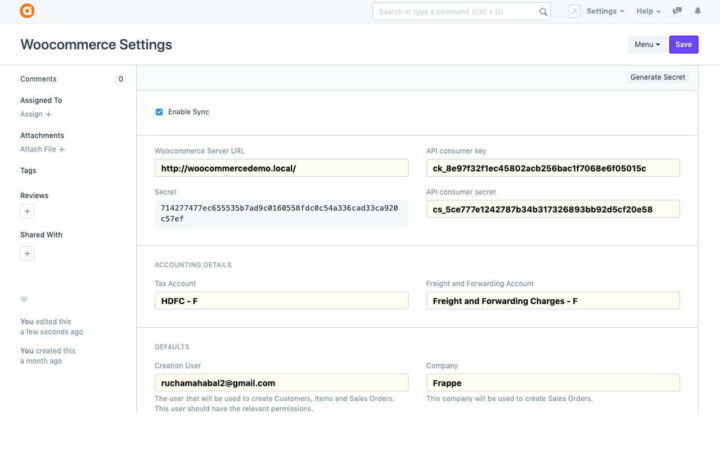720x450 pixels.
Task: Edit the Woocommerce Server URL field
Action: pos(281,168)
